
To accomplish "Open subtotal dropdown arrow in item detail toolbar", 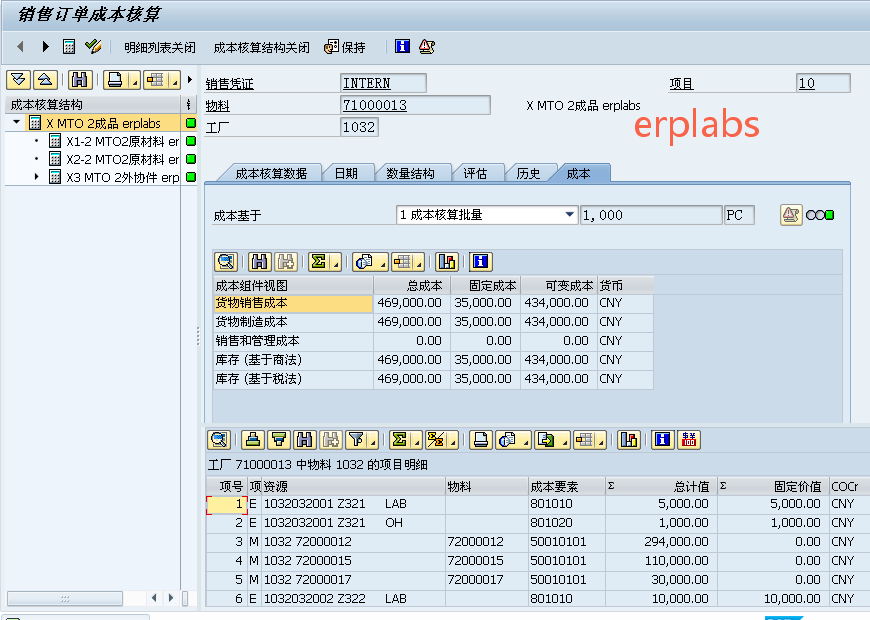I will (453, 442).
